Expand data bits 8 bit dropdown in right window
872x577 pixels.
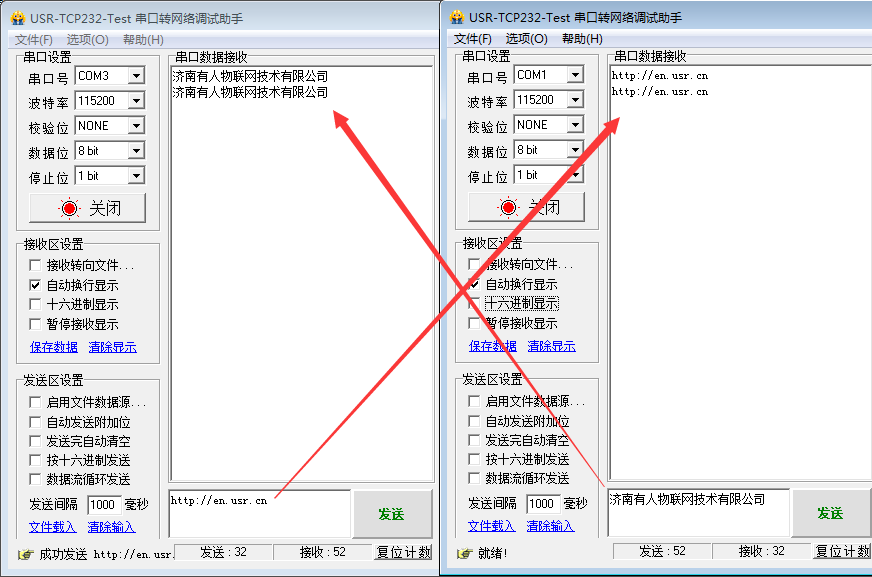click(x=576, y=150)
